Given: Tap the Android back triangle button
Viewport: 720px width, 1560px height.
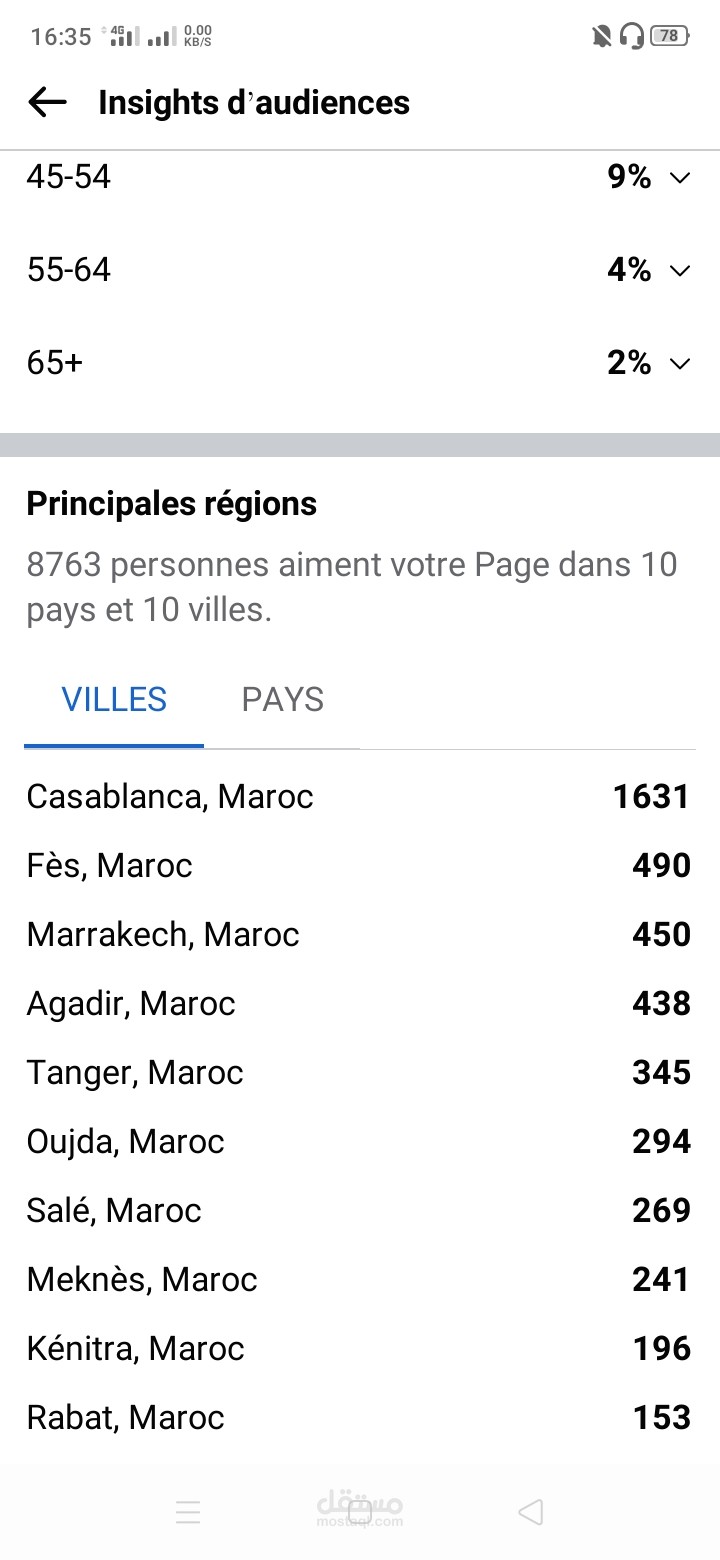Looking at the screenshot, I should (531, 1511).
